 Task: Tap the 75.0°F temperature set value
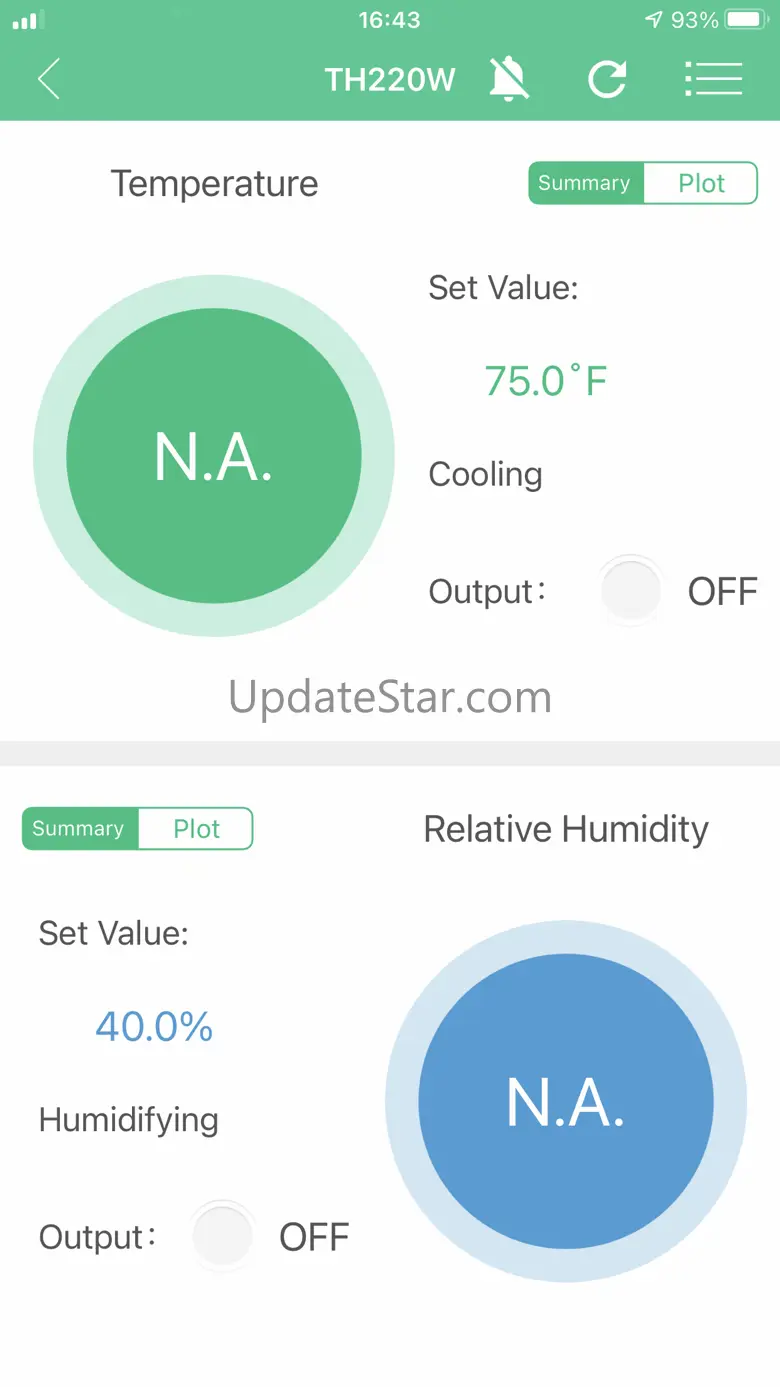point(546,381)
